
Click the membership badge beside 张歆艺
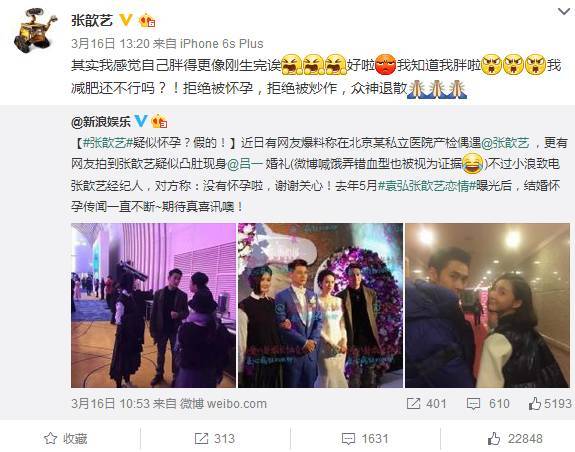pyautogui.click(x=147, y=21)
